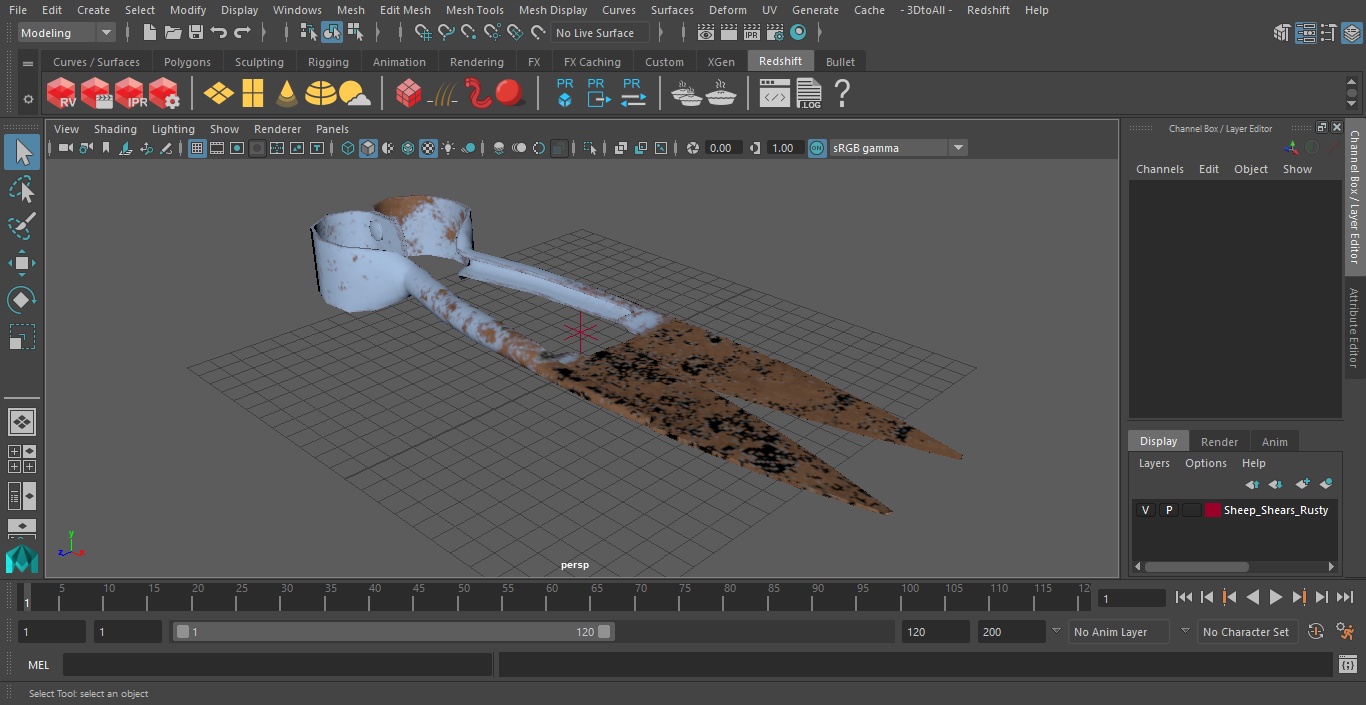
Task: Redo the last action
Action: [242, 33]
